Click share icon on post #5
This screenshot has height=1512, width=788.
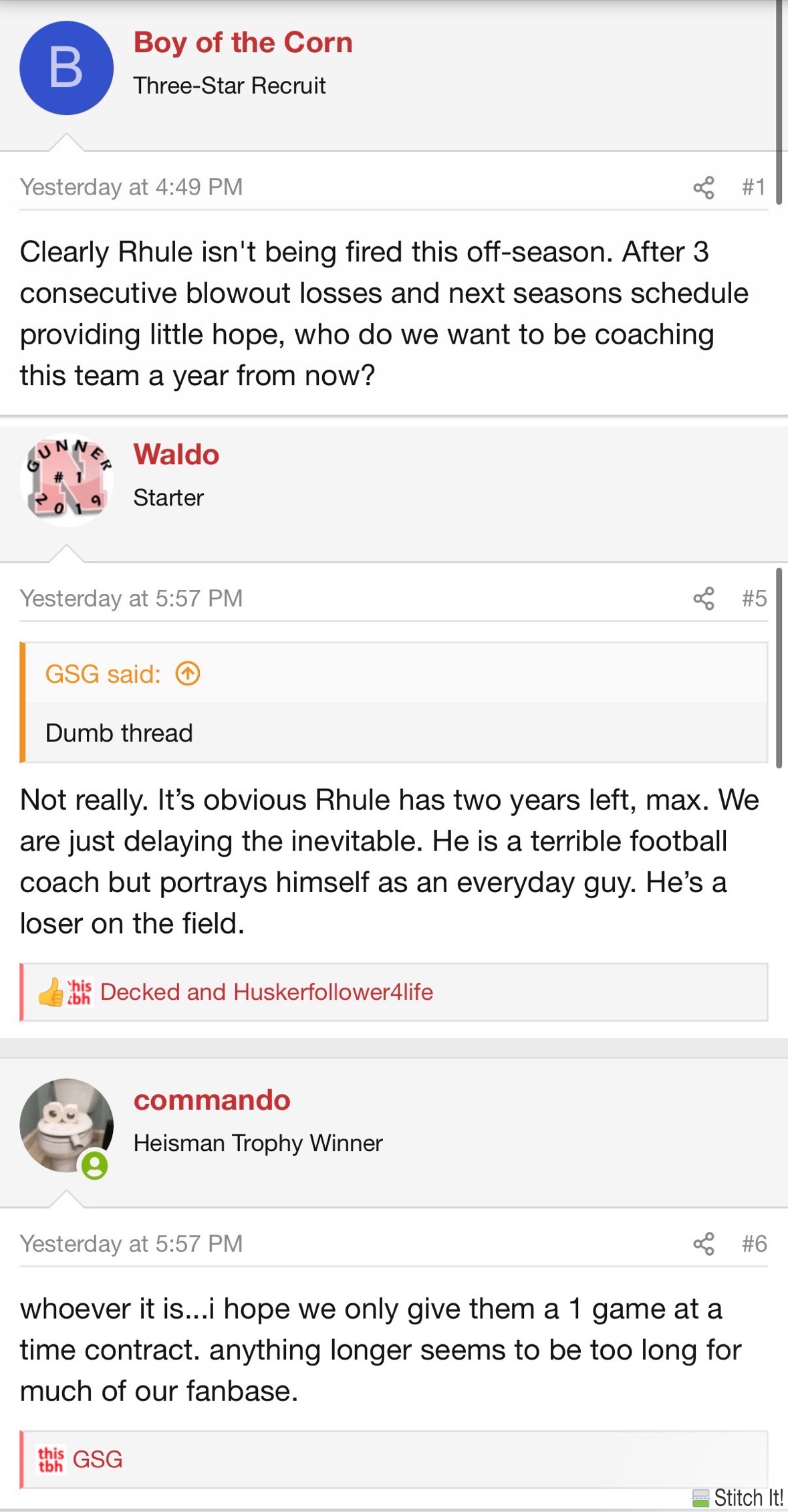703,599
